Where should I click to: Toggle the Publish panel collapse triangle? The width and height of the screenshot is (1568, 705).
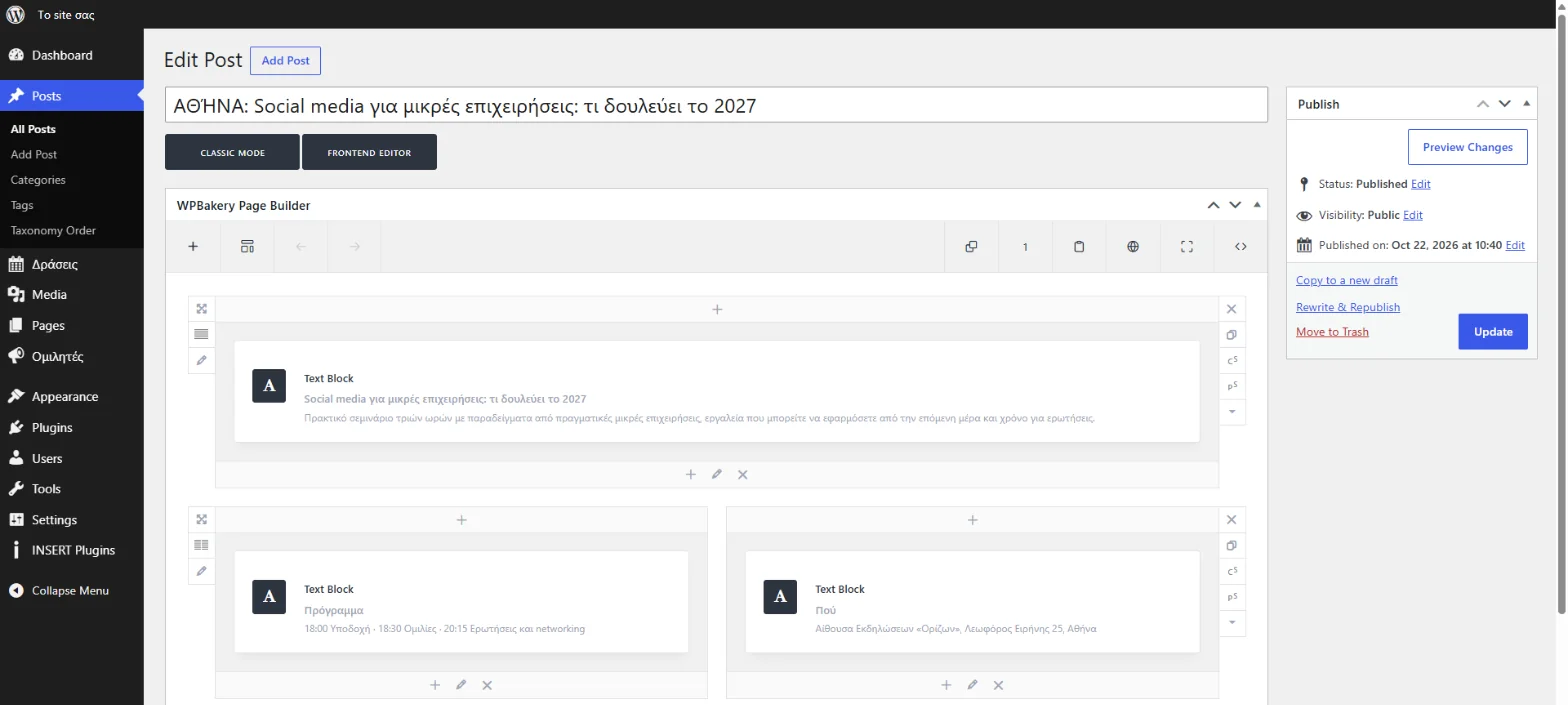(1526, 104)
